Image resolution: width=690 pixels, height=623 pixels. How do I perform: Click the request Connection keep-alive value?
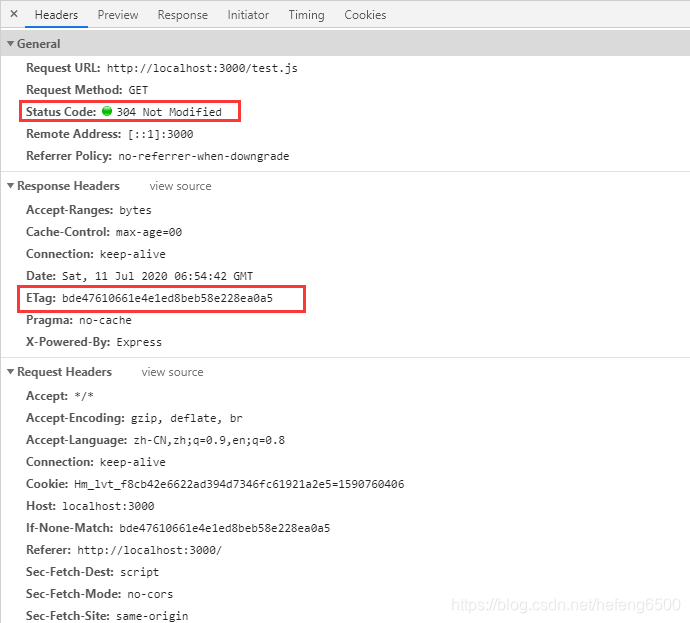[133, 462]
